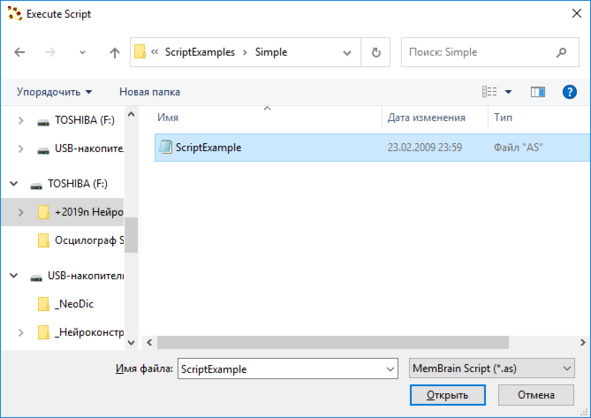591x418 pixels.
Task: Click the search magnifier icon
Action: [561, 52]
